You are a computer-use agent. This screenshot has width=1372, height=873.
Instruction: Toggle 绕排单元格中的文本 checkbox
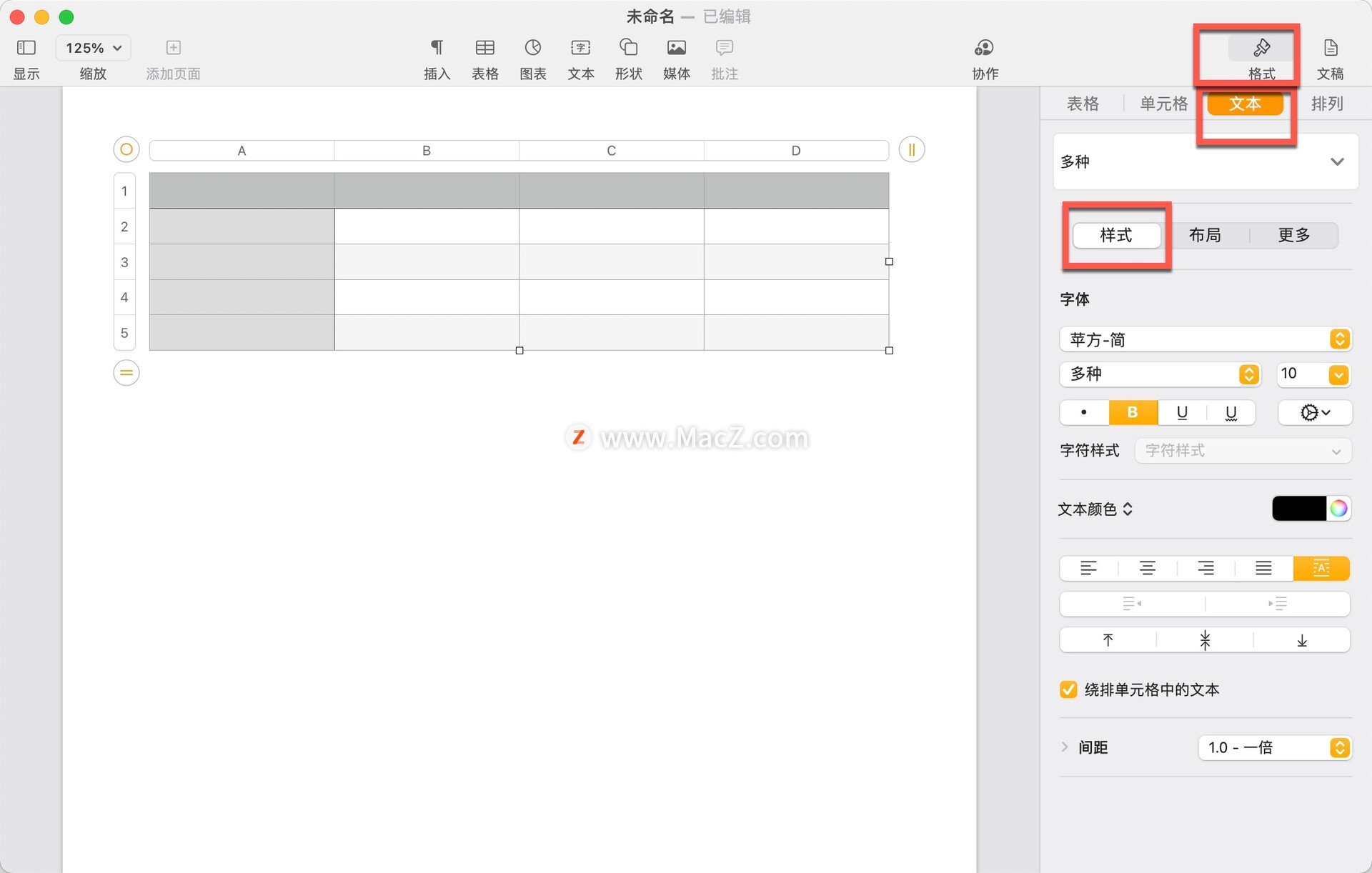point(1068,689)
